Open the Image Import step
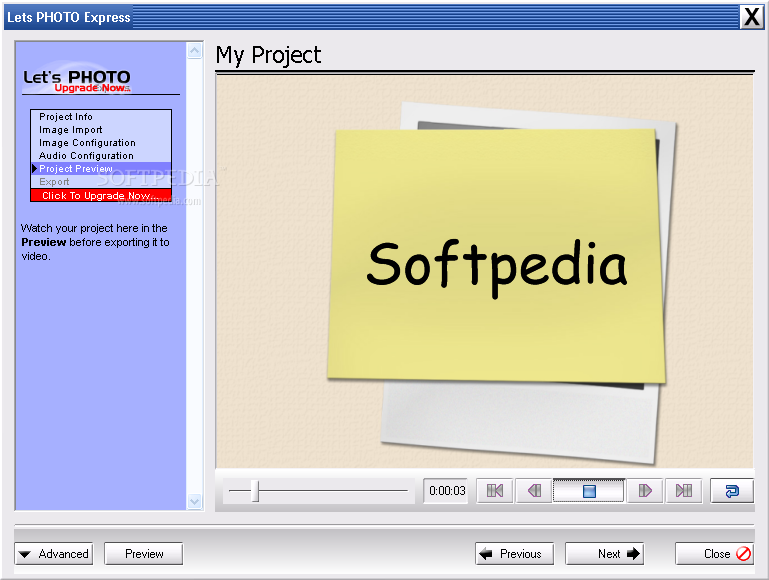Screen dimensions: 769x580 pyautogui.click(x=101, y=130)
